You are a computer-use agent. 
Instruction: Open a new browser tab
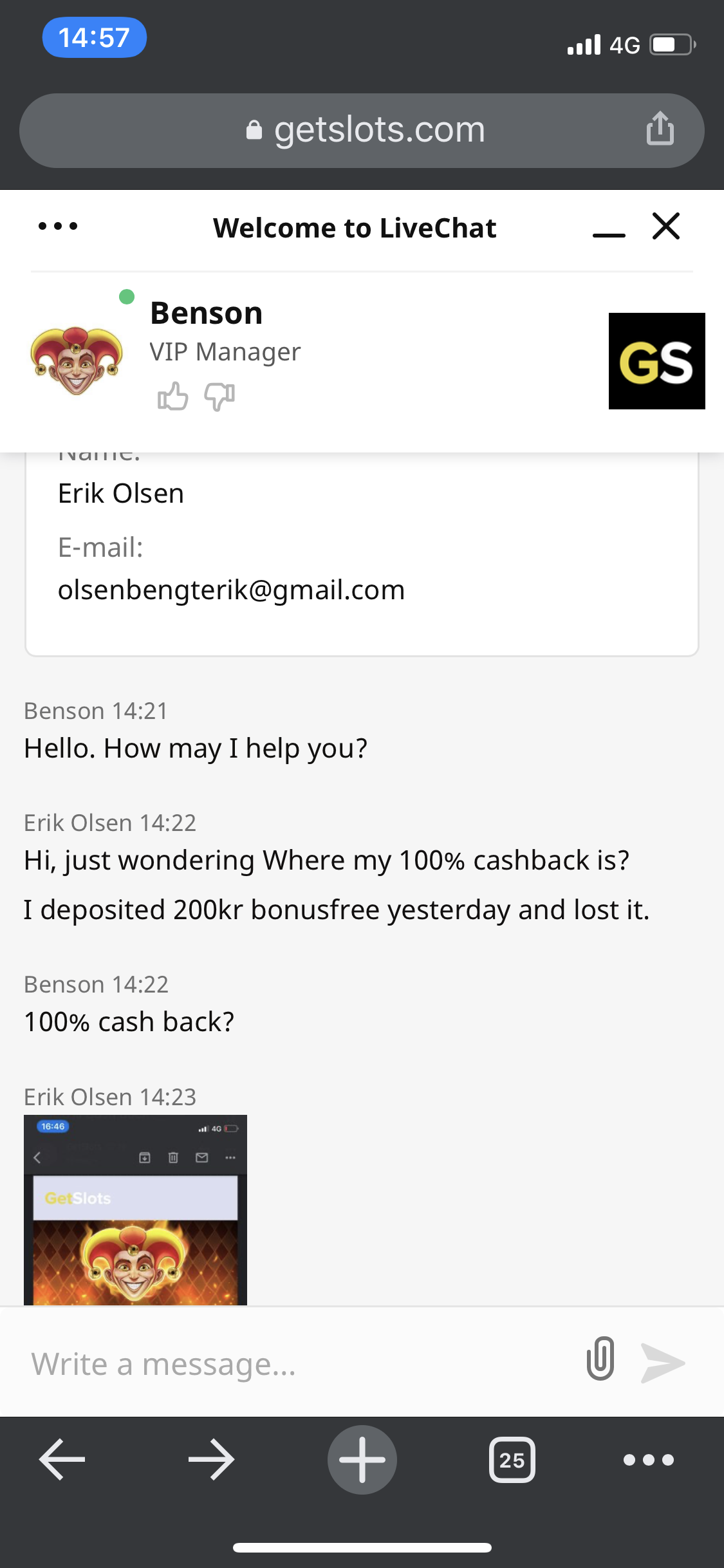[x=362, y=1459]
